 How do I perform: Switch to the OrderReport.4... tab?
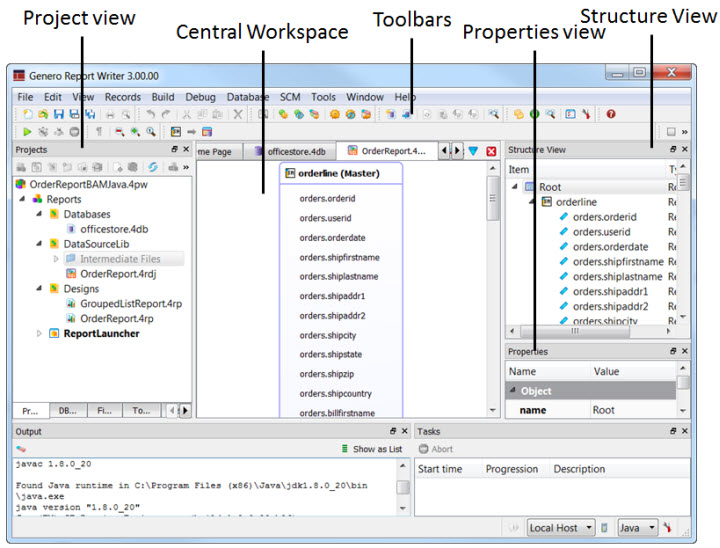(x=387, y=151)
